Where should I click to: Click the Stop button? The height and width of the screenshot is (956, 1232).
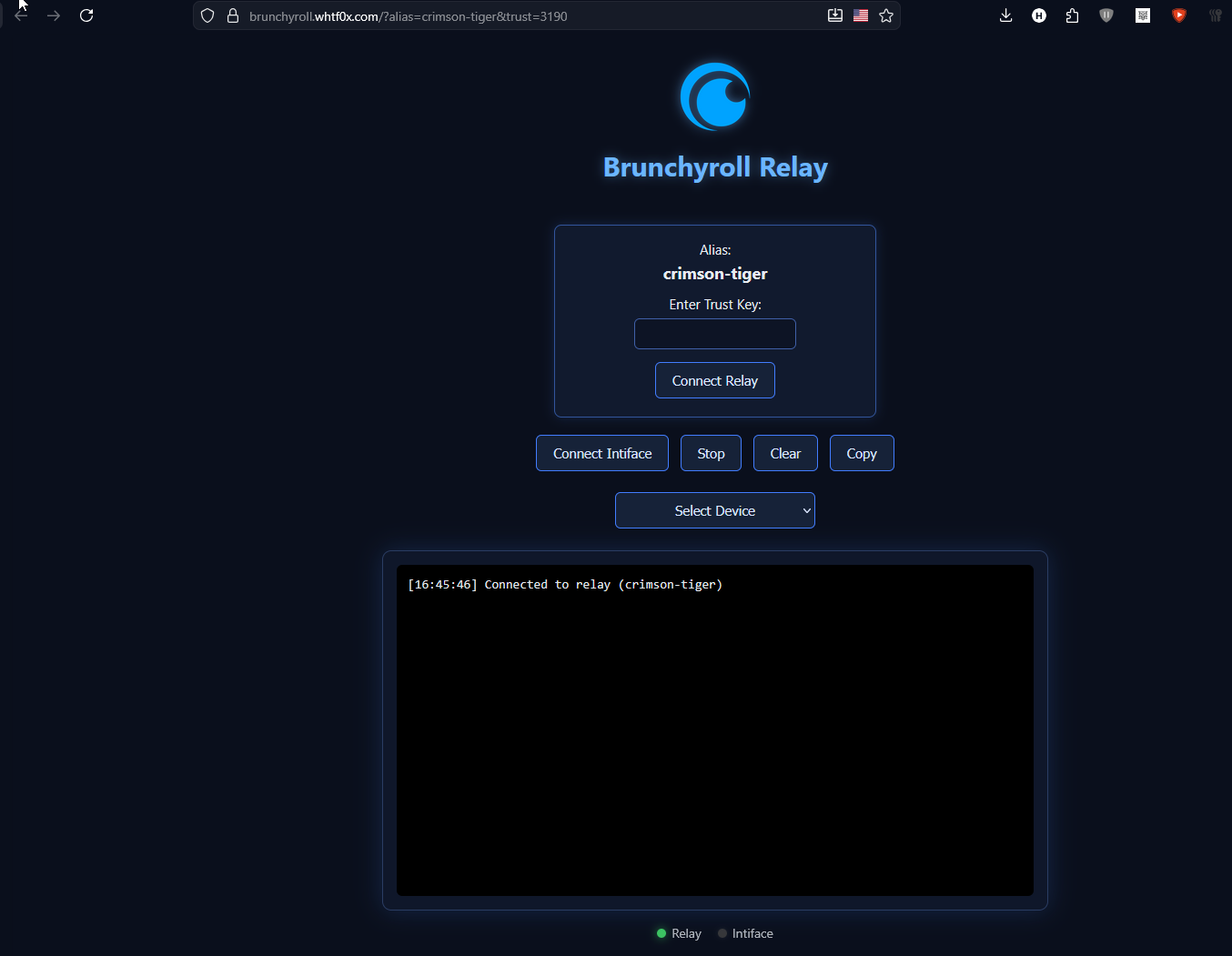coord(711,453)
